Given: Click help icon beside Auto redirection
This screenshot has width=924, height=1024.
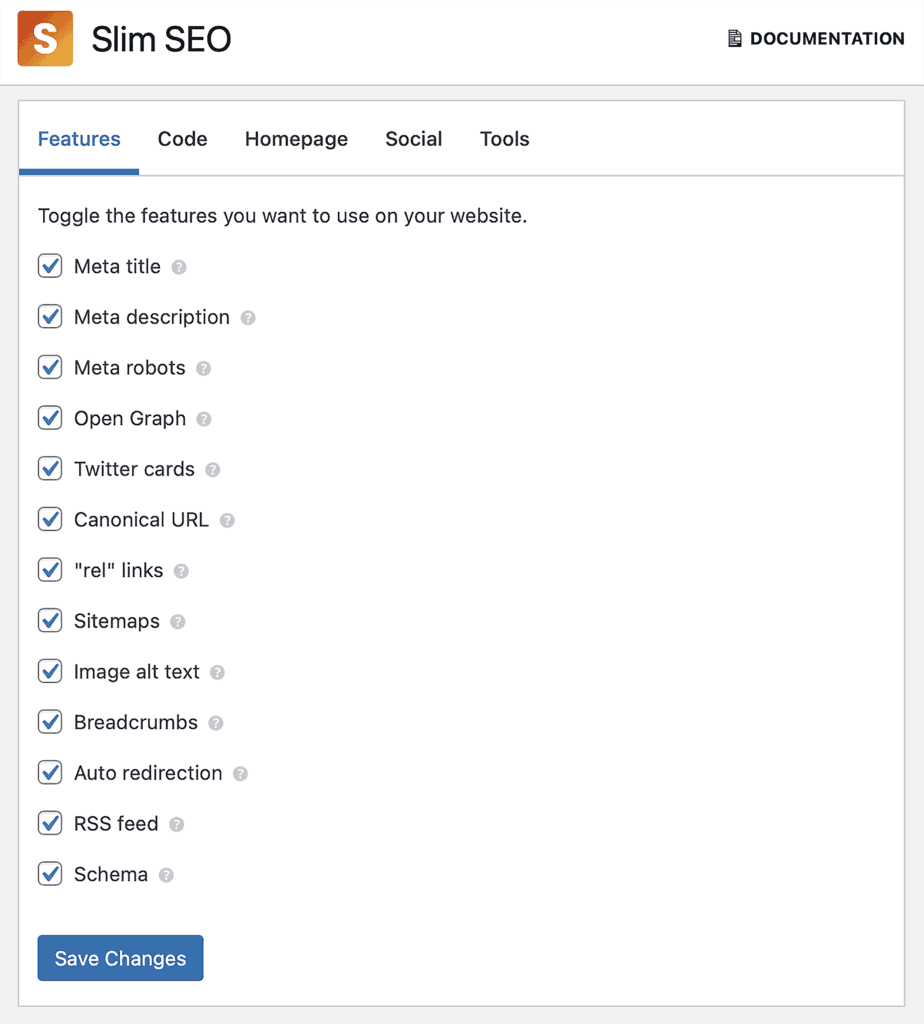Looking at the screenshot, I should pyautogui.click(x=240, y=773).
